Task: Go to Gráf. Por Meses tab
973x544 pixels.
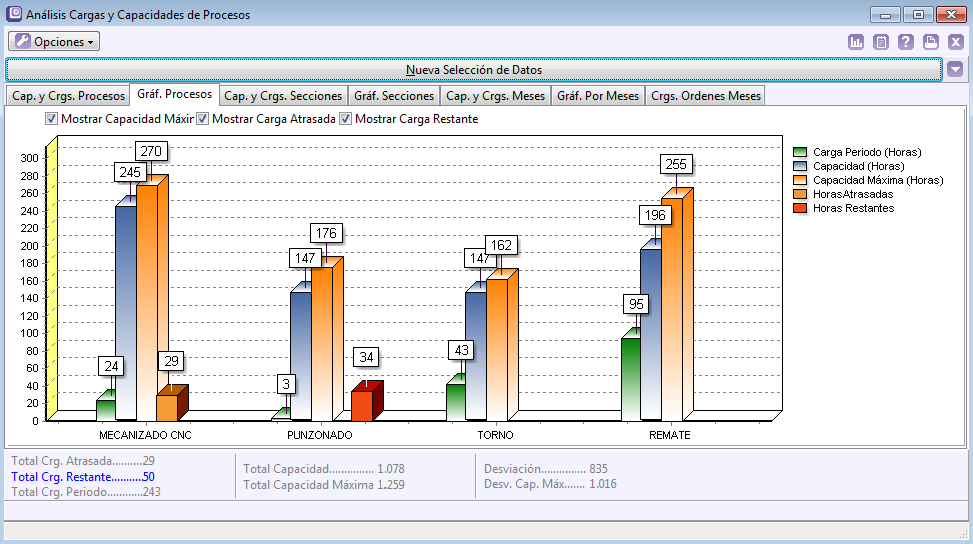Action: [x=597, y=96]
